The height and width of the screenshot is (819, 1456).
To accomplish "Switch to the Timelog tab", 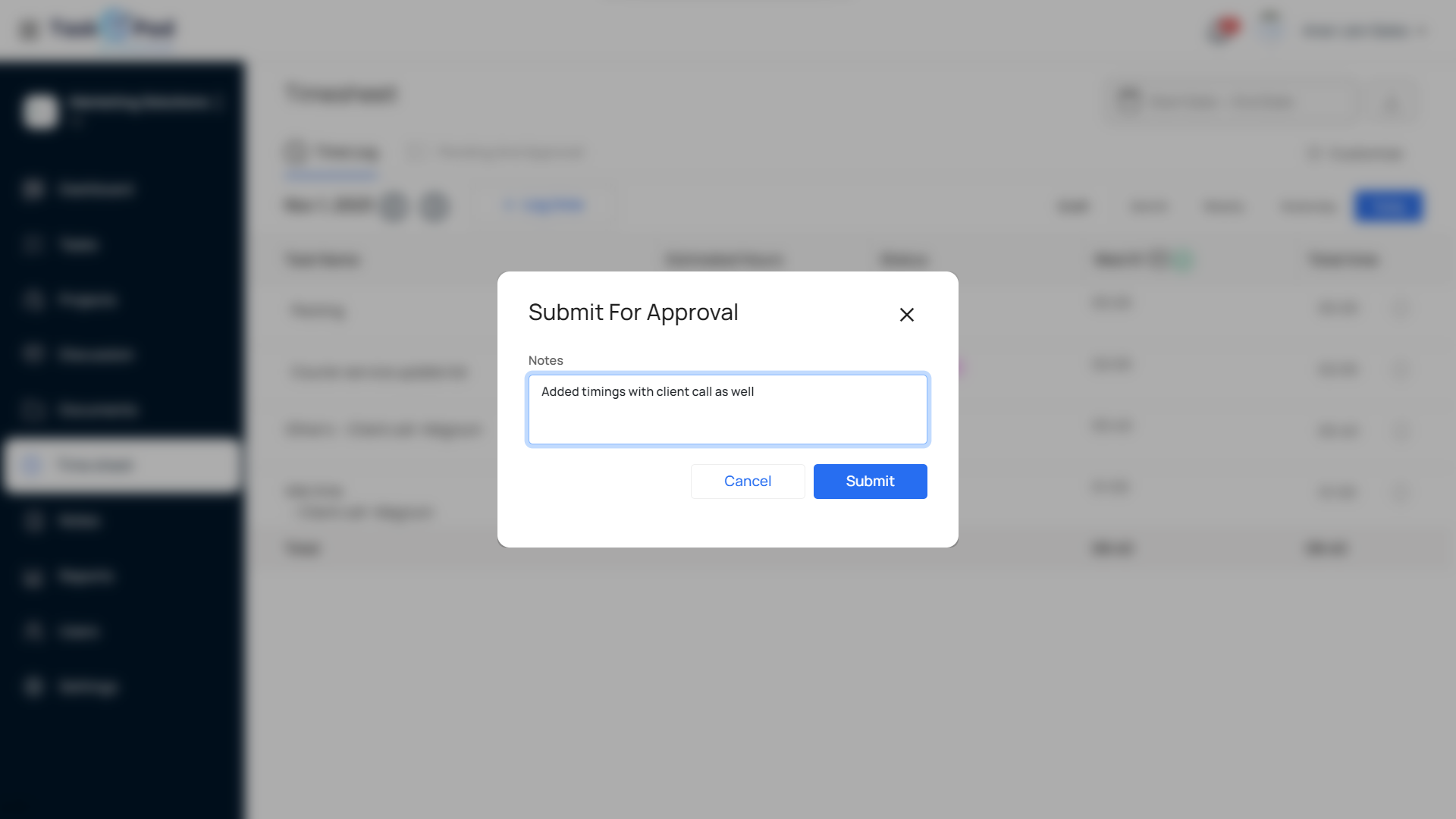I will 332,152.
